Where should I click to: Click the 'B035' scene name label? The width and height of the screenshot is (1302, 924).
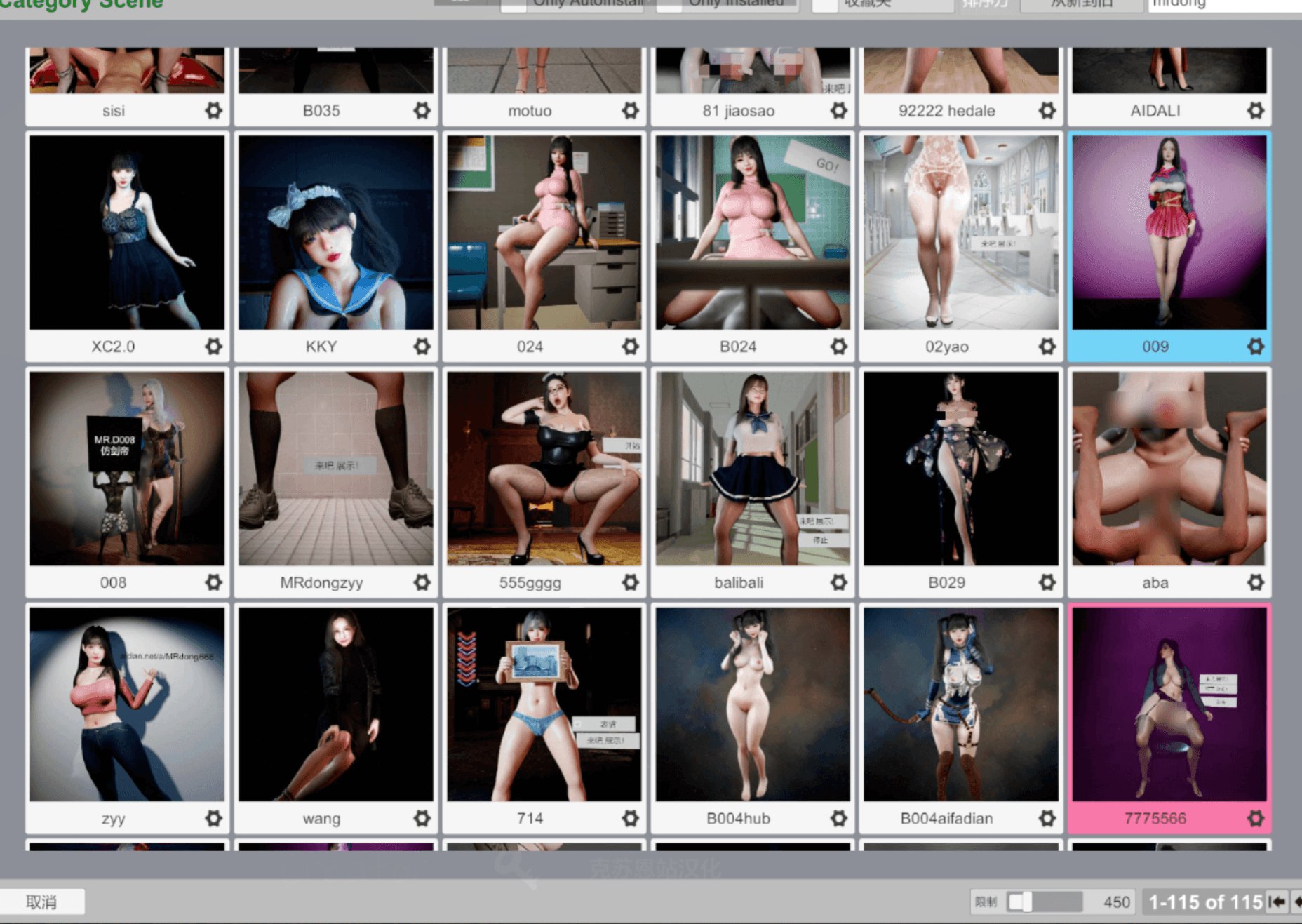[x=321, y=111]
